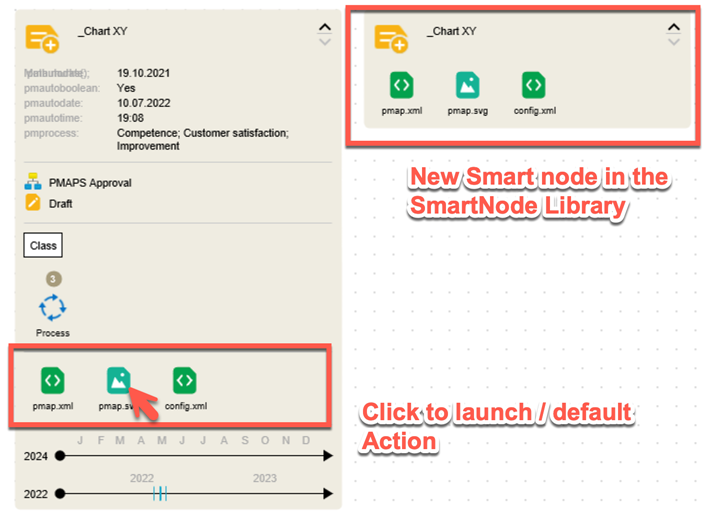This screenshot has height=519, width=714.
Task: Click the circular Process icon
Action: (x=52, y=307)
